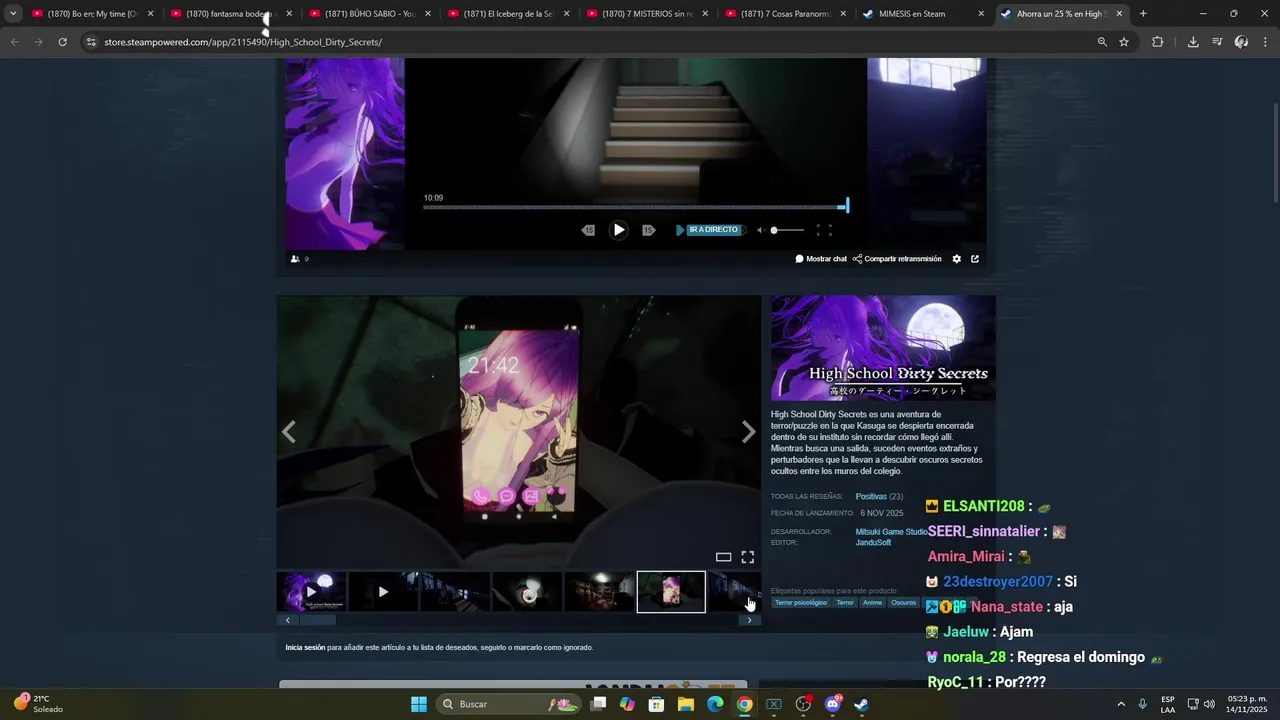Image resolution: width=1280 pixels, height=720 pixels.
Task: Select the second video thumbnail
Action: click(383, 592)
